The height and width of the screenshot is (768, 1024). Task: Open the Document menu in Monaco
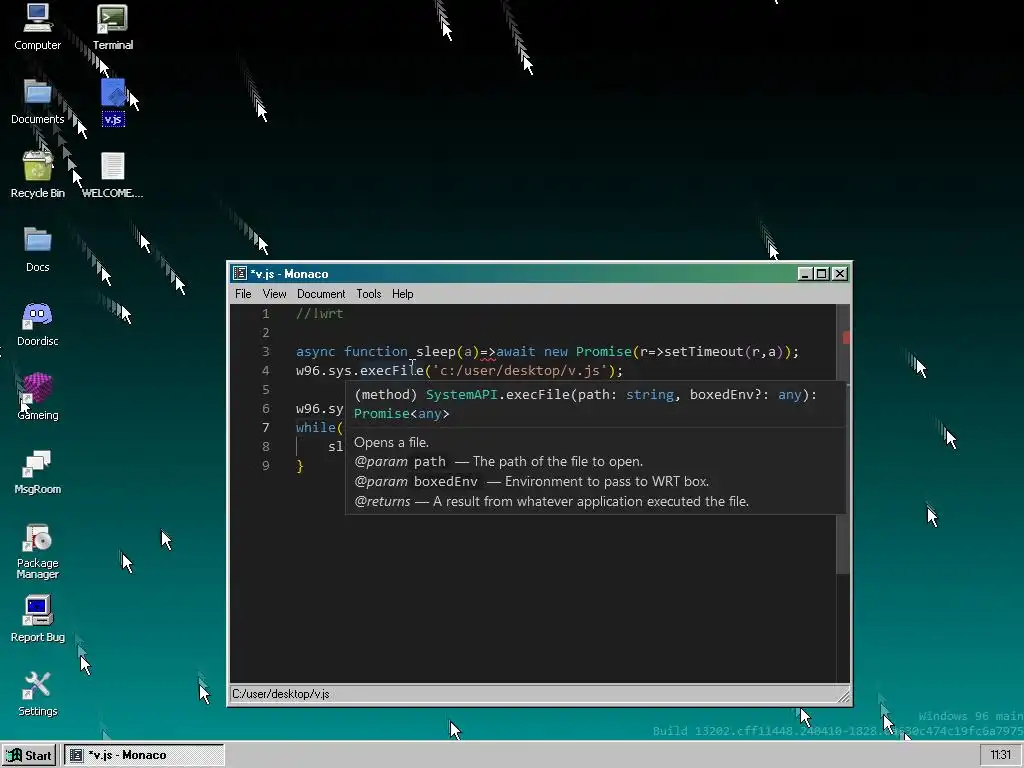[x=321, y=294]
